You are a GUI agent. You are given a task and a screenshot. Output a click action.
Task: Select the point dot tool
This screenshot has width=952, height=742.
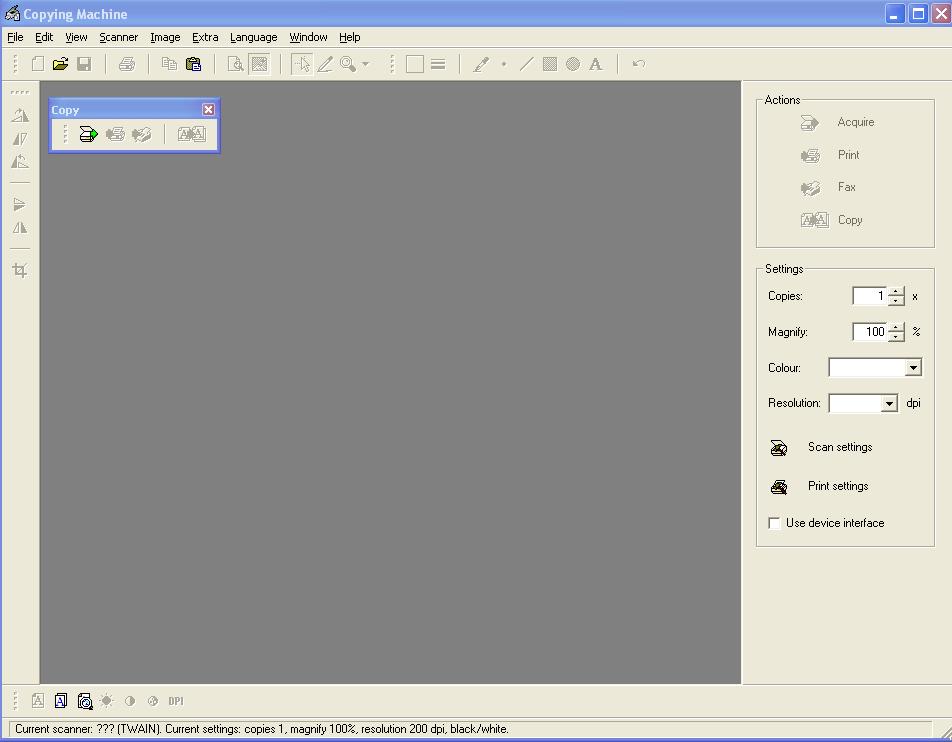504,64
